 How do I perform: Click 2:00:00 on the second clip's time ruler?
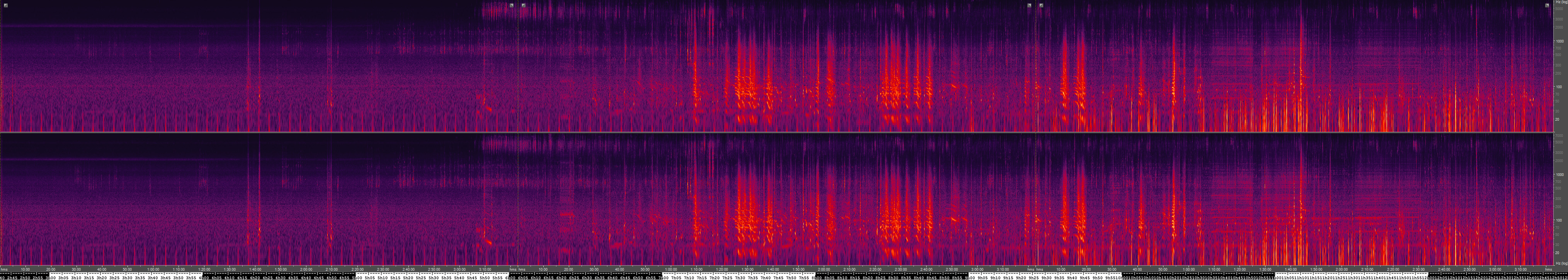(x=823, y=269)
